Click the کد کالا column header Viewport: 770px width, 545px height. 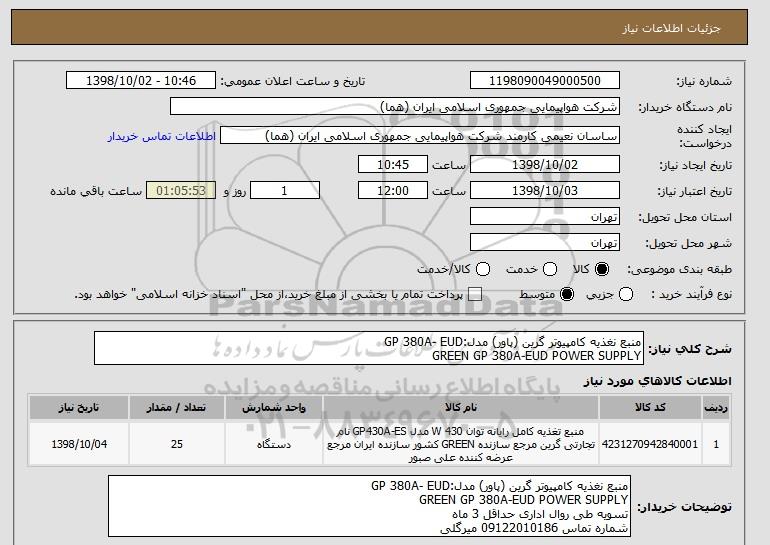pyautogui.click(x=650, y=408)
